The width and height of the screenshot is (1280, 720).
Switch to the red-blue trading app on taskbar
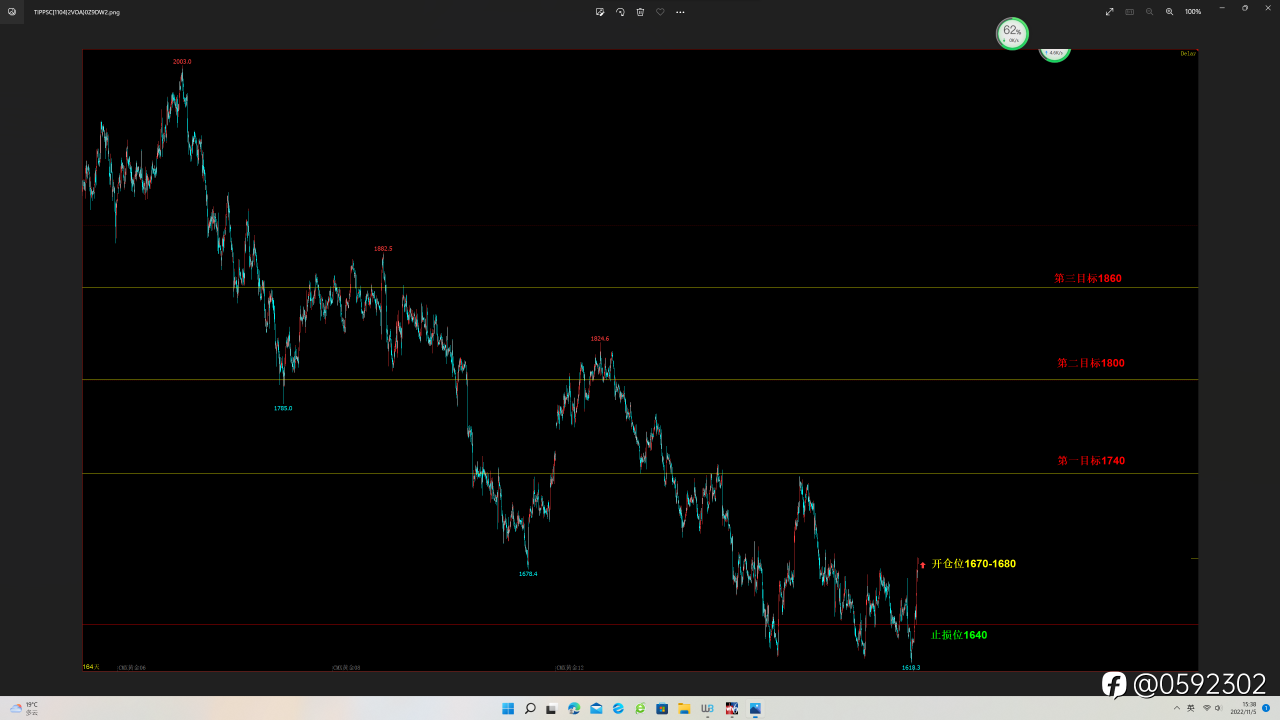tap(732, 709)
